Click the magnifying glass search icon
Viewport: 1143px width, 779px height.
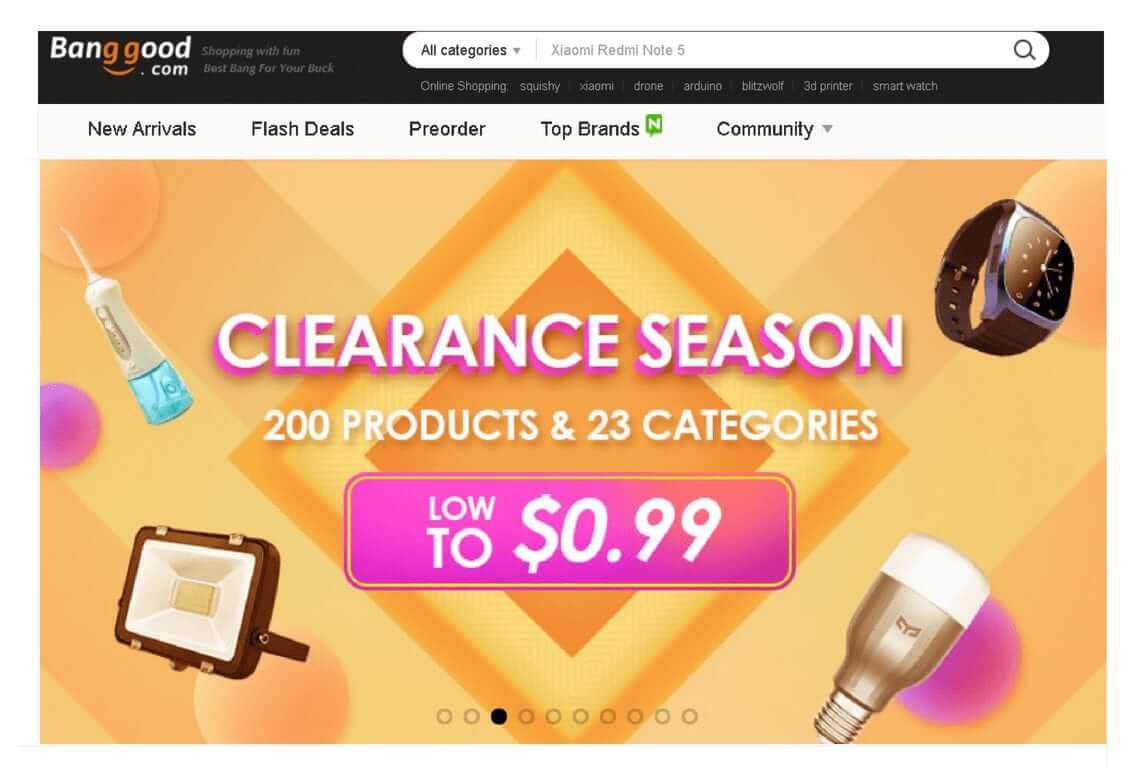(1024, 50)
